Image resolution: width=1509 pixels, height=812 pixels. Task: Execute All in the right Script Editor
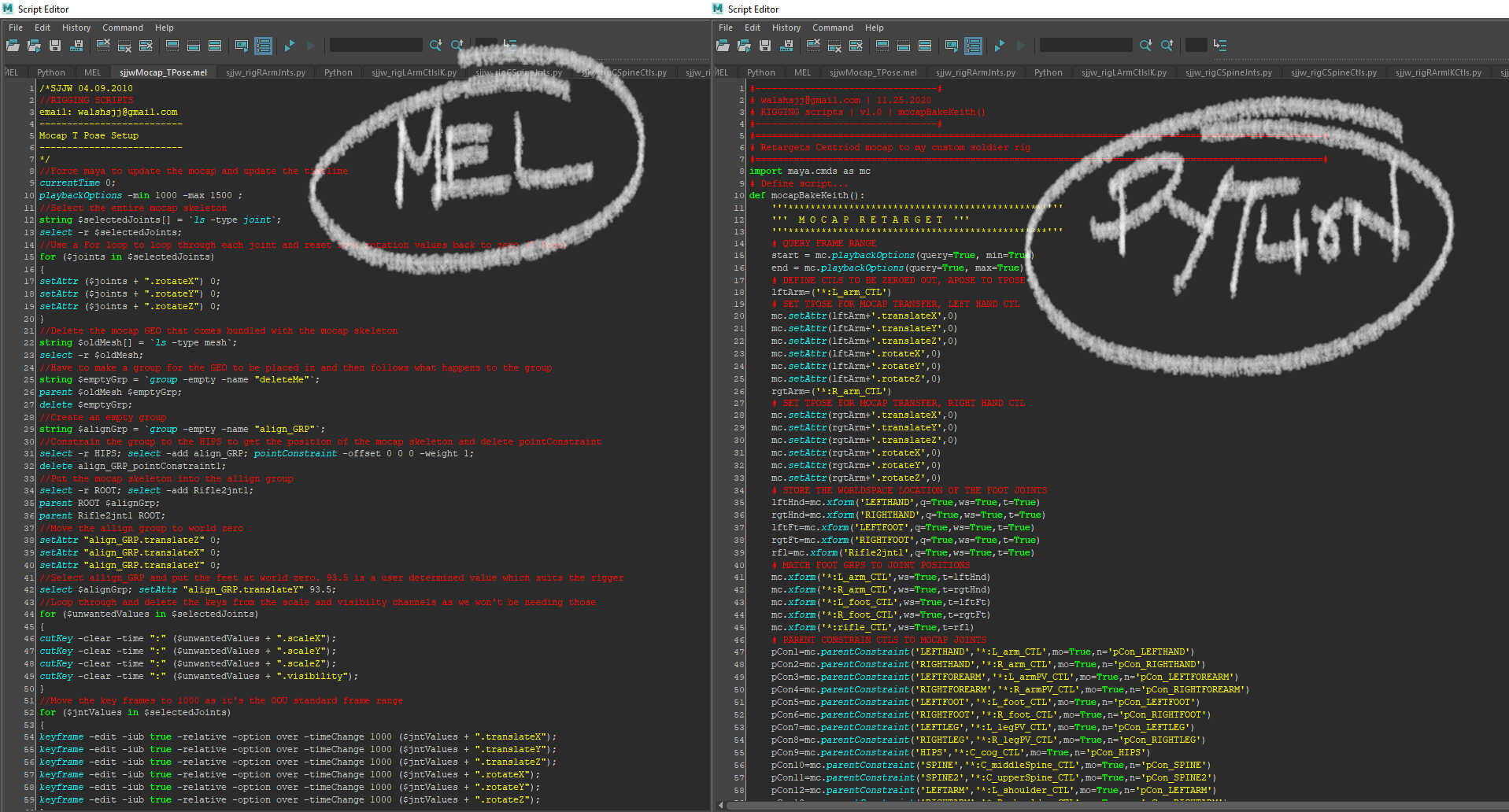click(1000, 46)
